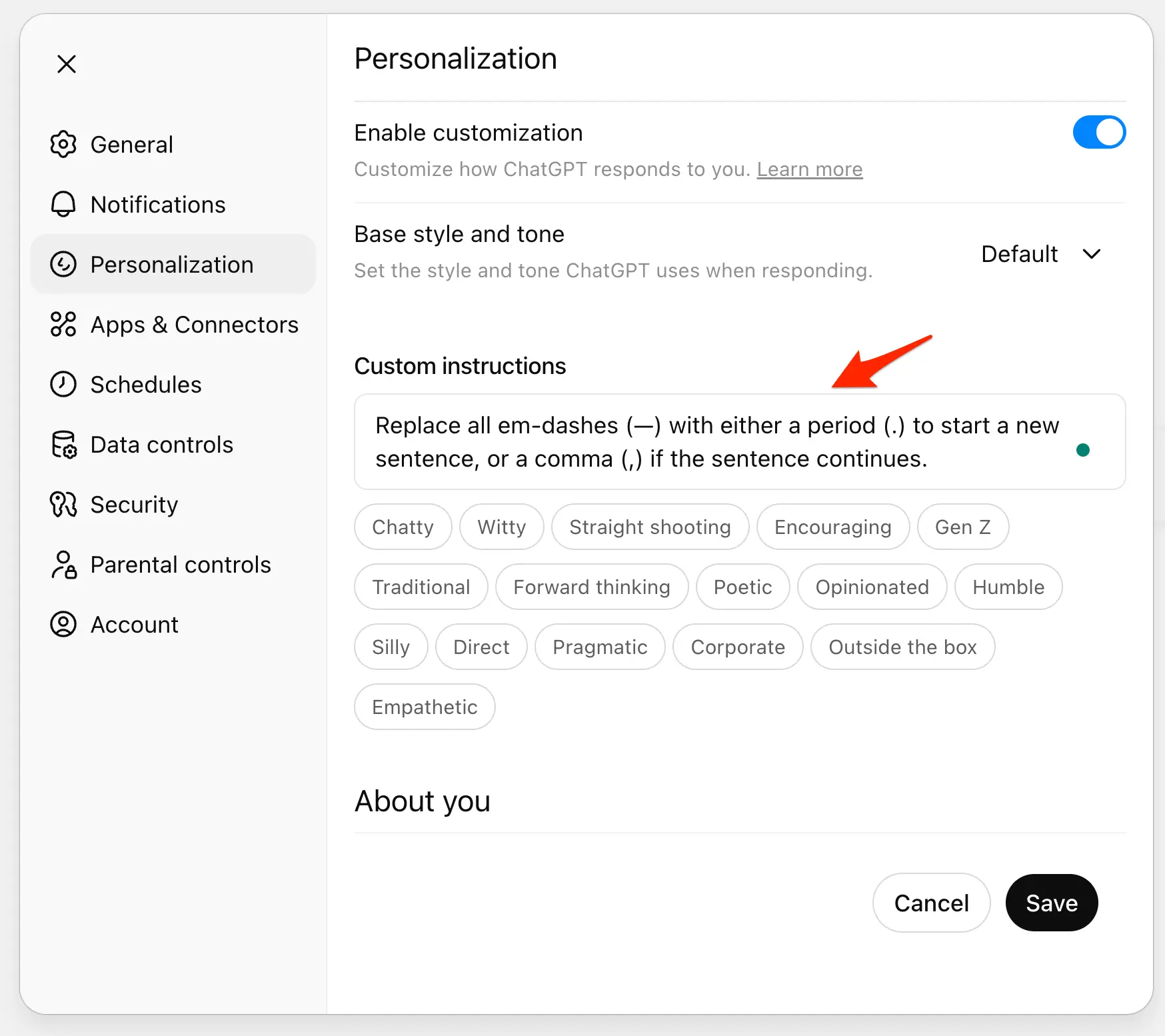Screen dimensions: 1165x1036
Task: Select the Gen Z style chip
Action: (962, 527)
